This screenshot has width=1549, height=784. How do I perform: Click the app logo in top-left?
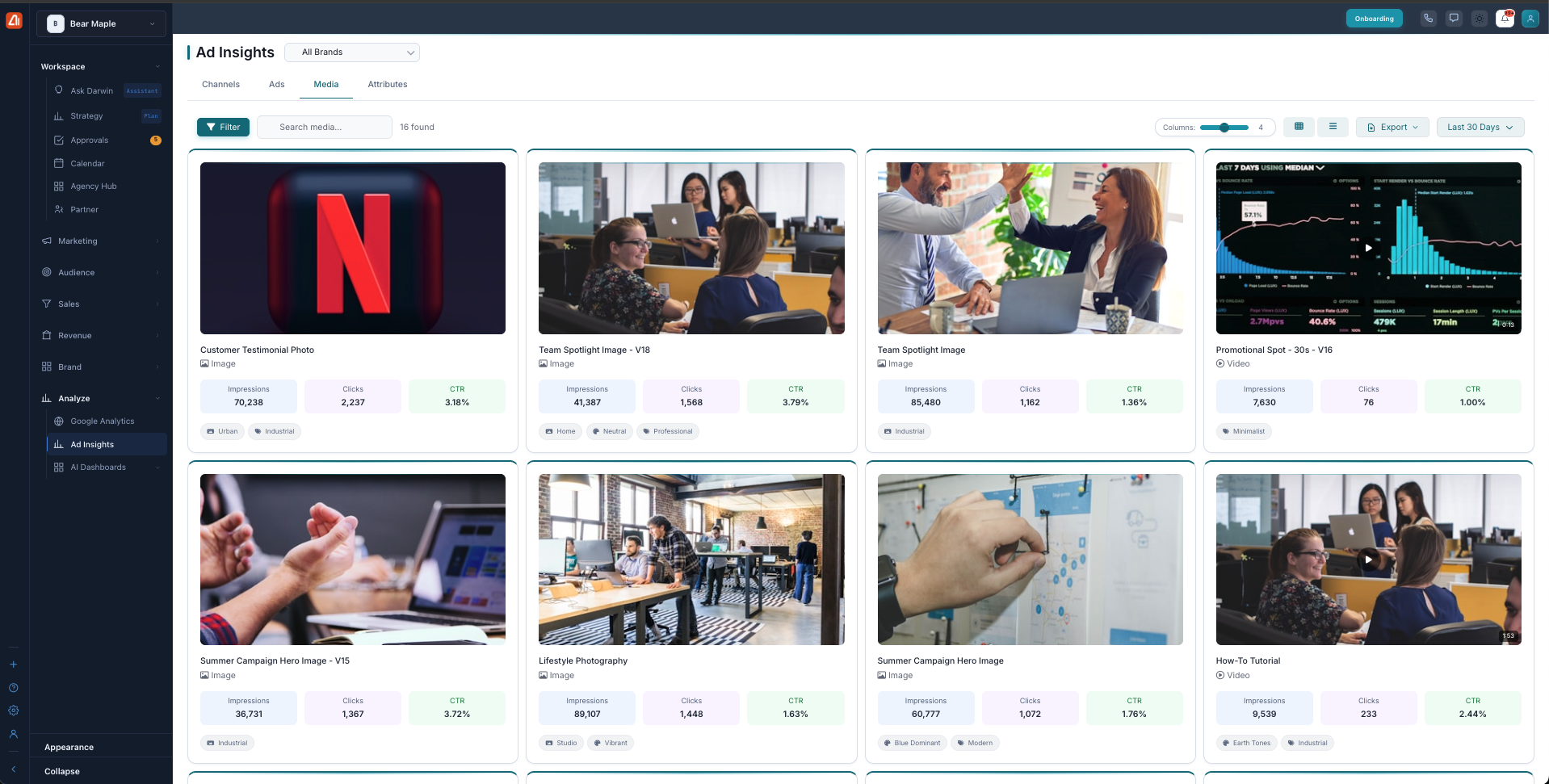click(14, 21)
